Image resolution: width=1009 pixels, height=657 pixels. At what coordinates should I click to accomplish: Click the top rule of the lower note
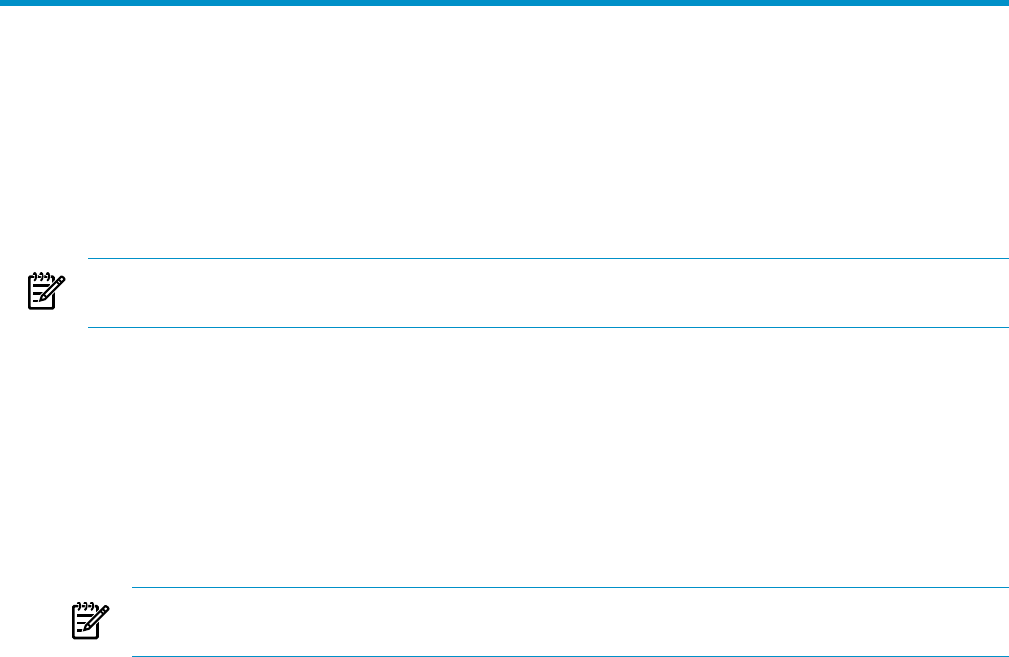pos(570,588)
